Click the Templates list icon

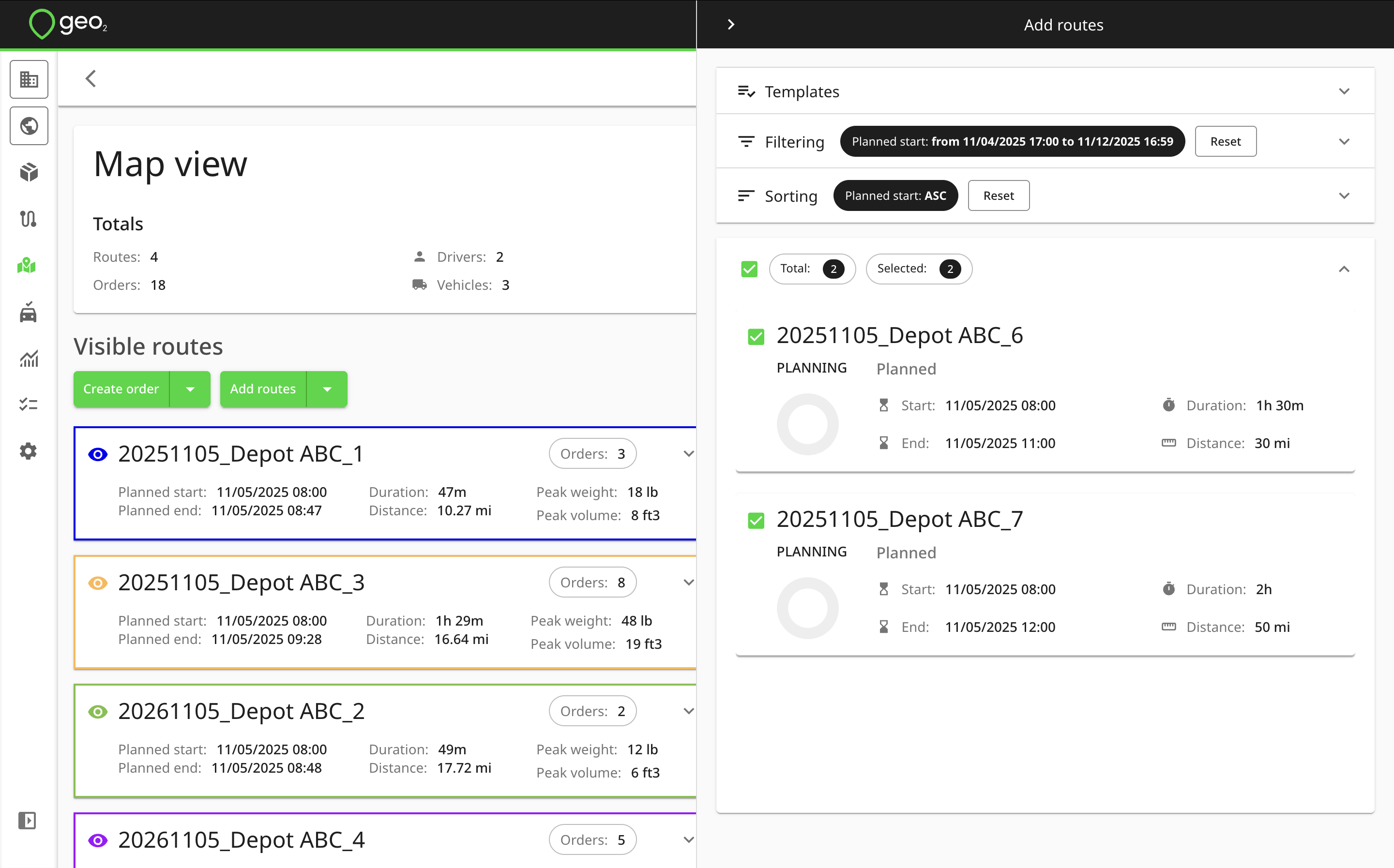click(746, 91)
